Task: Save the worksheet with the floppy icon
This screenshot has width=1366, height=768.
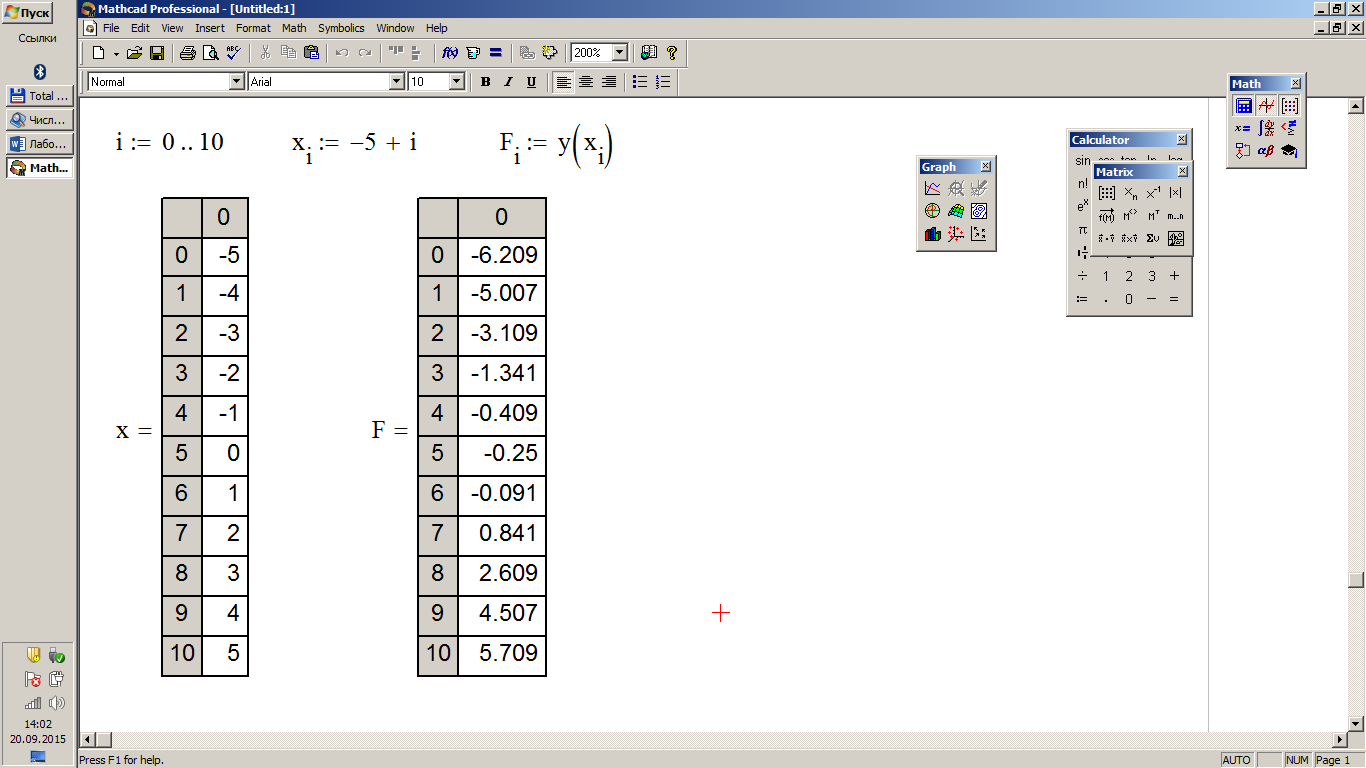Action: pyautogui.click(x=157, y=53)
